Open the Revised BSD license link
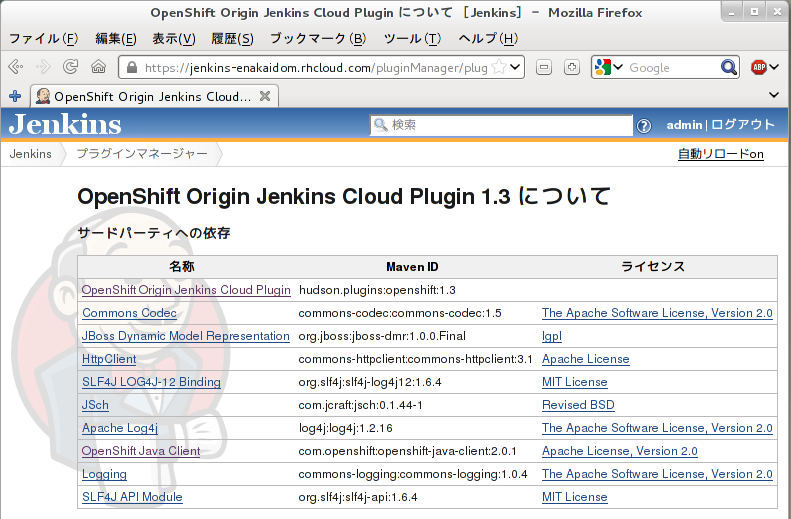 point(578,405)
